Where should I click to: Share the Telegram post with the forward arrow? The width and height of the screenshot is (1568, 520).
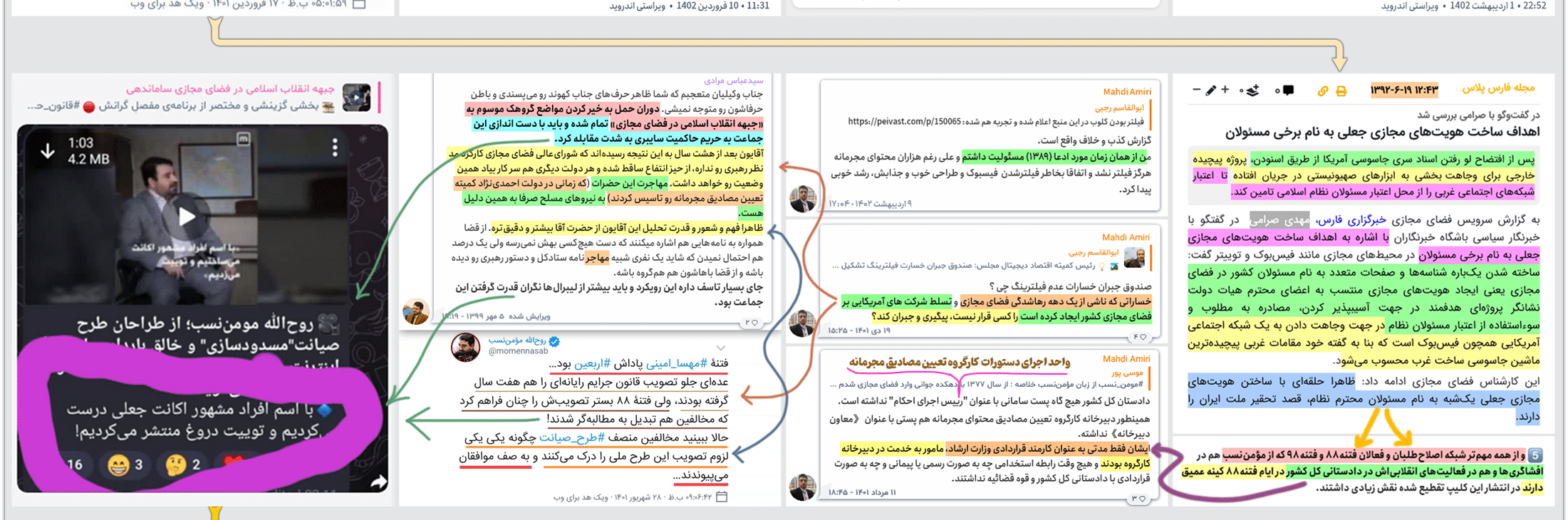click(x=379, y=482)
